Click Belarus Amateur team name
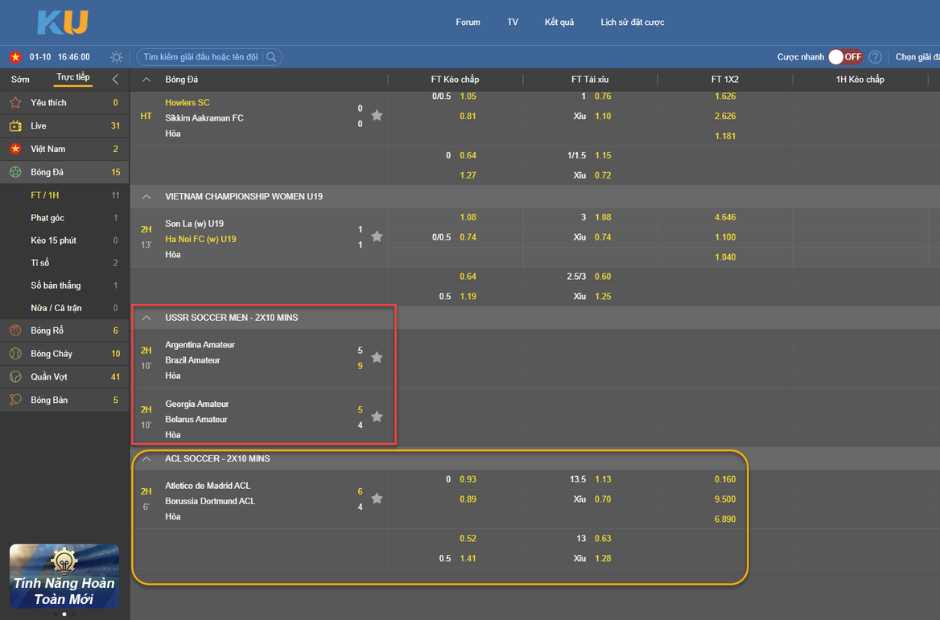The image size is (940, 620). (196, 420)
